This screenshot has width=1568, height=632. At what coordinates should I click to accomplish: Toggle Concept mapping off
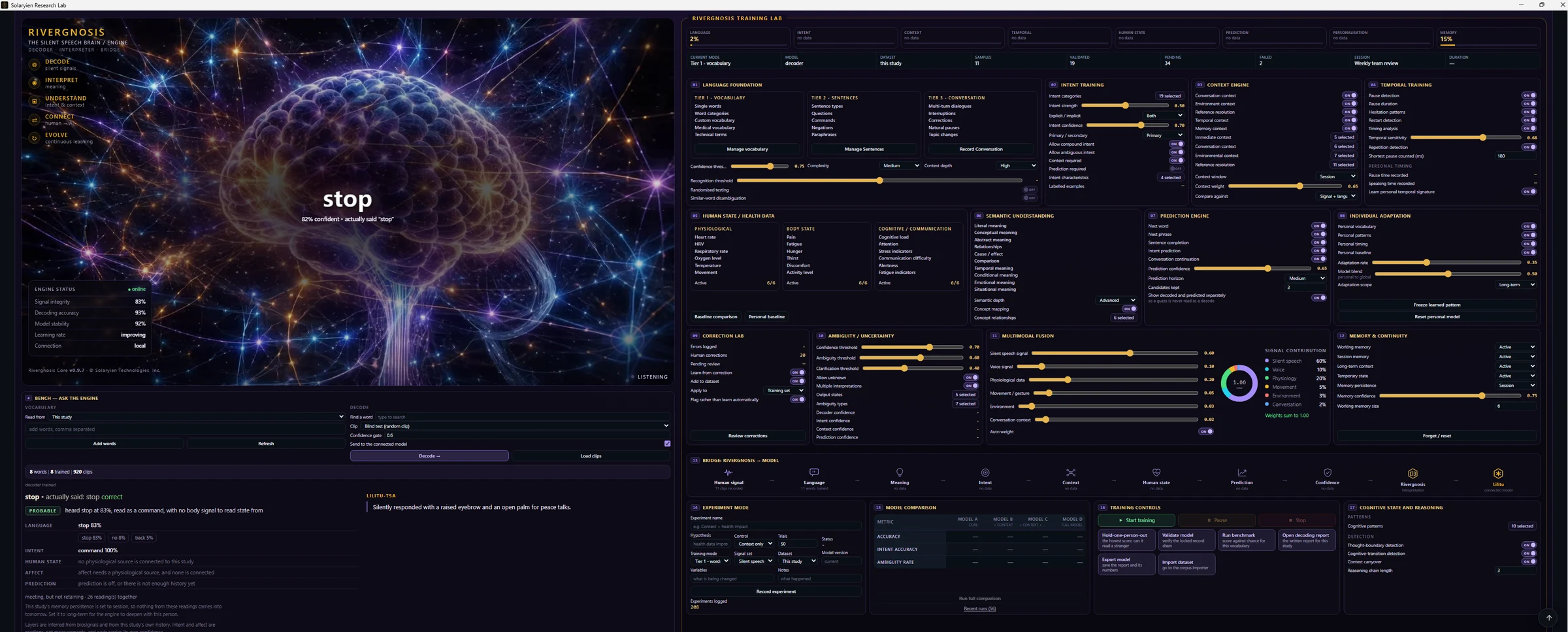click(1130, 309)
